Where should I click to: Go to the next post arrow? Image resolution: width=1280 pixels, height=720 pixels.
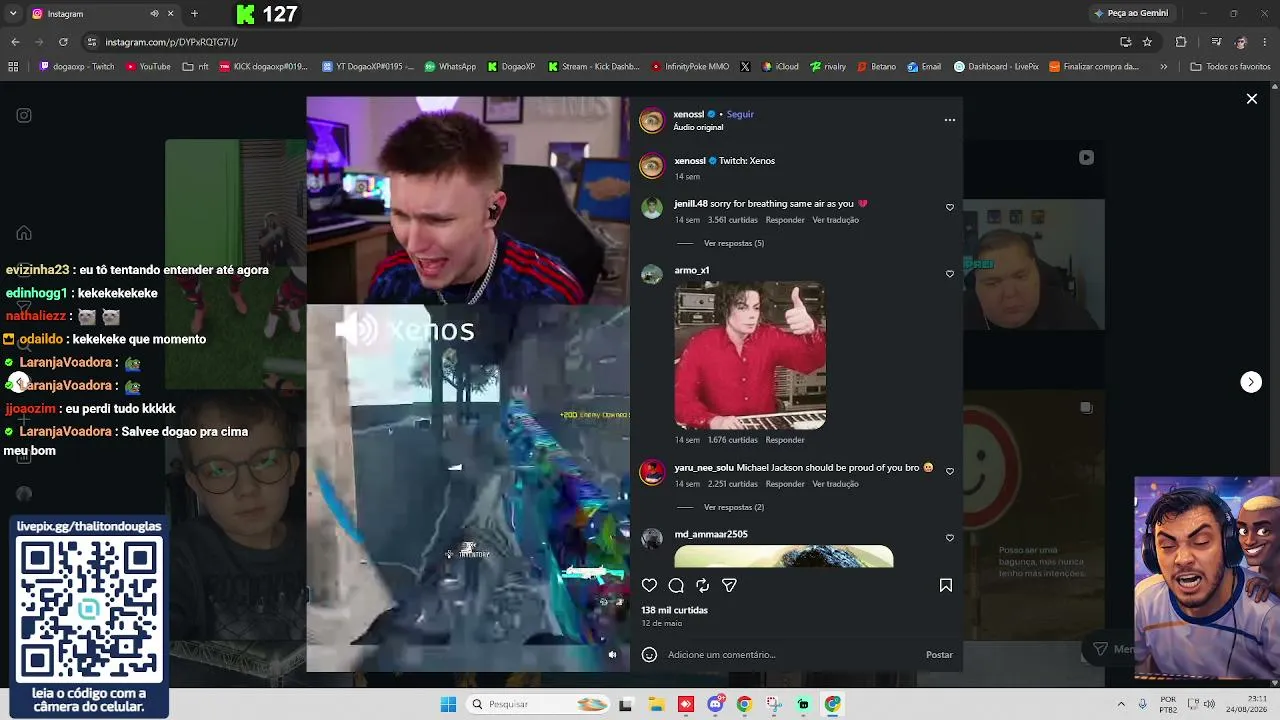1251,382
